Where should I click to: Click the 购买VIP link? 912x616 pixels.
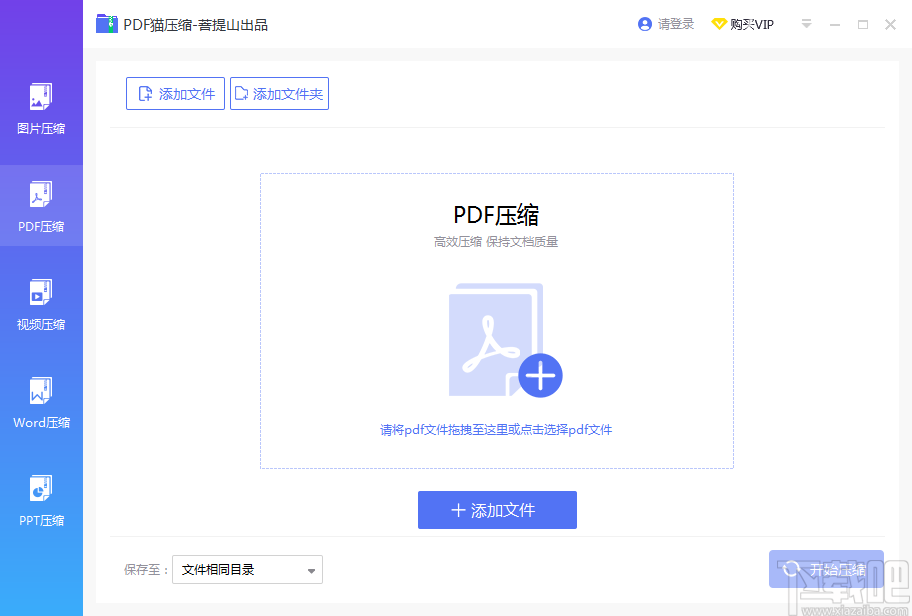(750, 23)
